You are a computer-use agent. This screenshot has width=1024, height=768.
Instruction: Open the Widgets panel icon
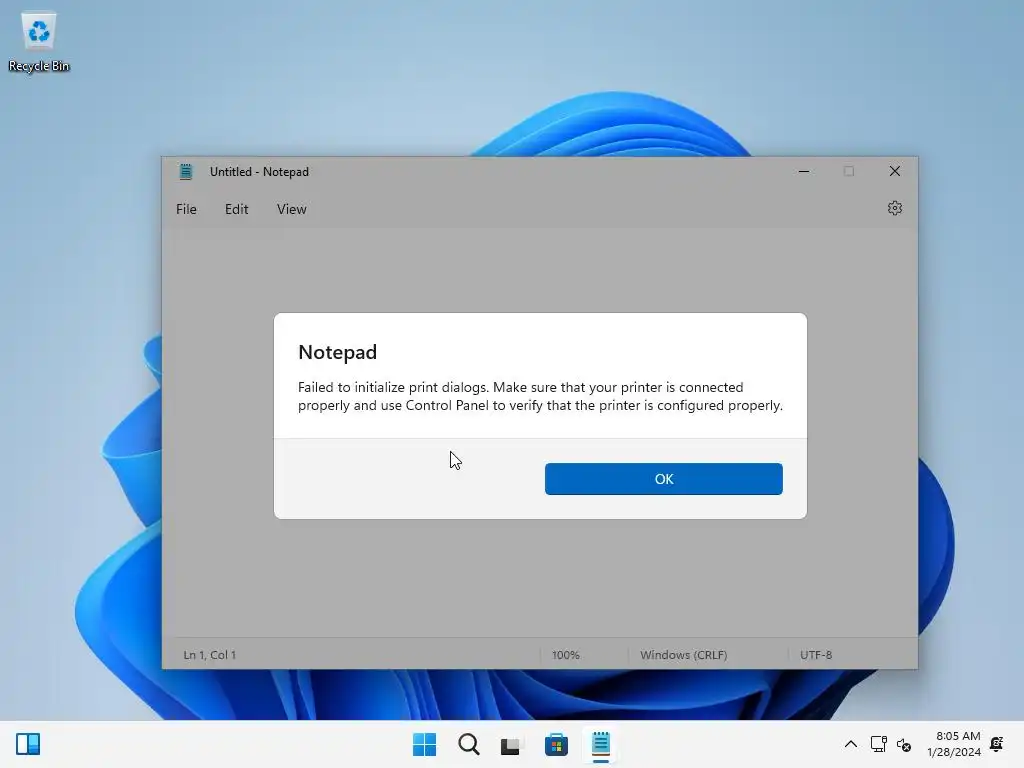click(28, 744)
